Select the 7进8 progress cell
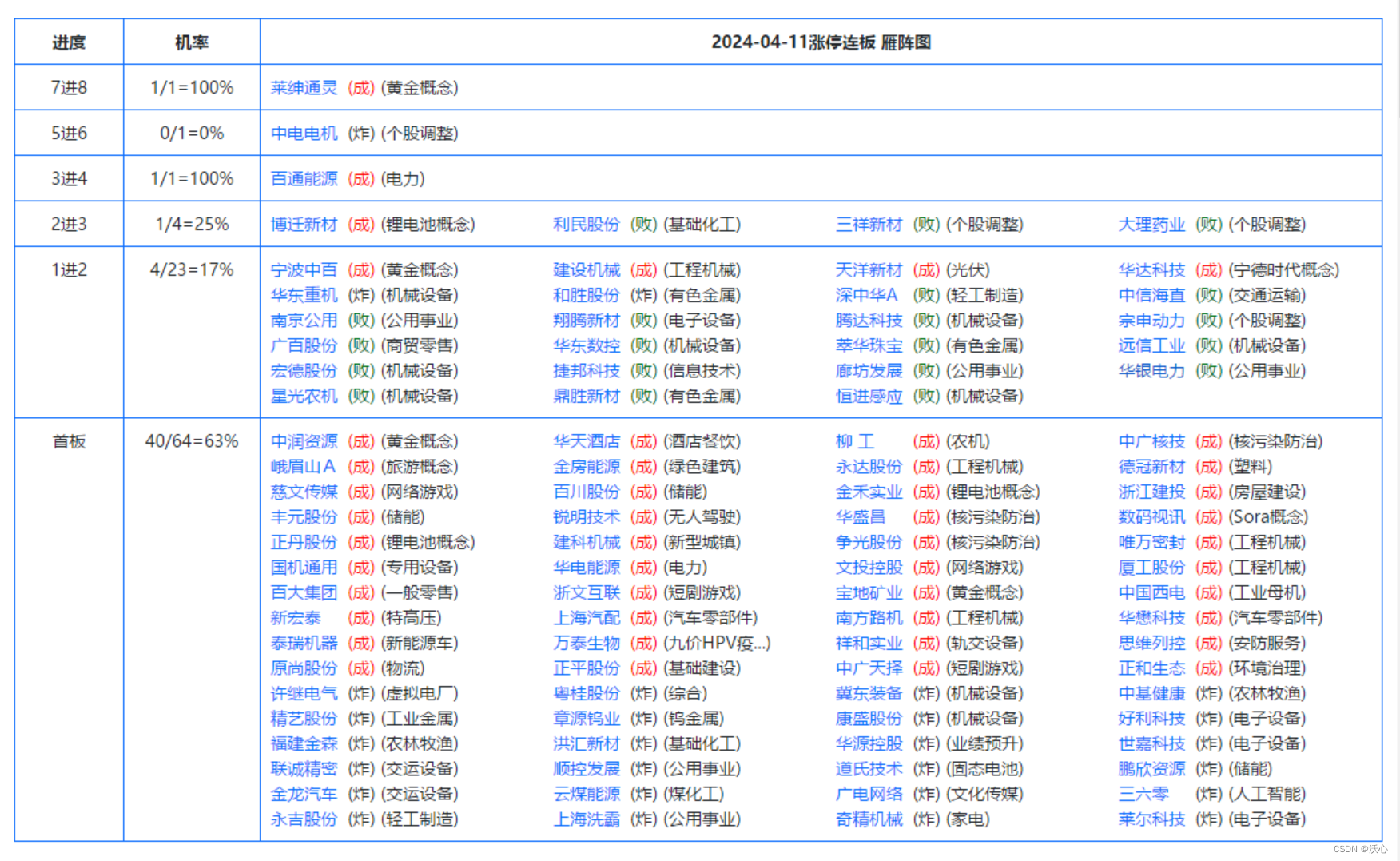The width and height of the screenshot is (1400, 861). 69,88
